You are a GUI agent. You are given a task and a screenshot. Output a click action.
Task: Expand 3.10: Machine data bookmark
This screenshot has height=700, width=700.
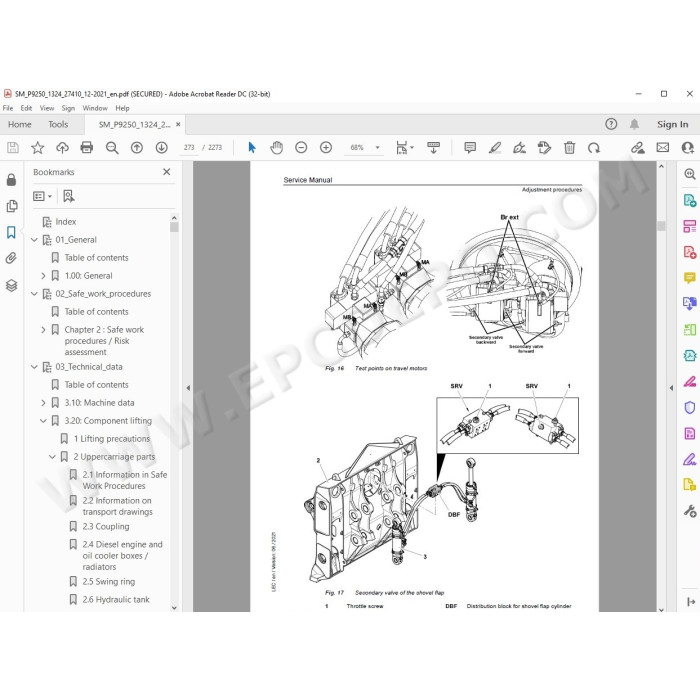[43, 403]
